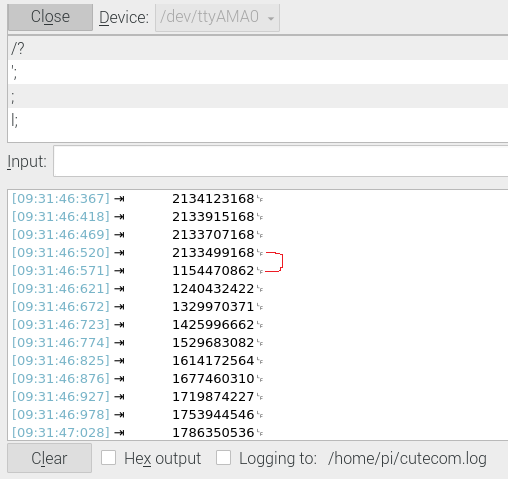Select the "l;" history entry
This screenshot has height=479, width=508.
click(258, 120)
